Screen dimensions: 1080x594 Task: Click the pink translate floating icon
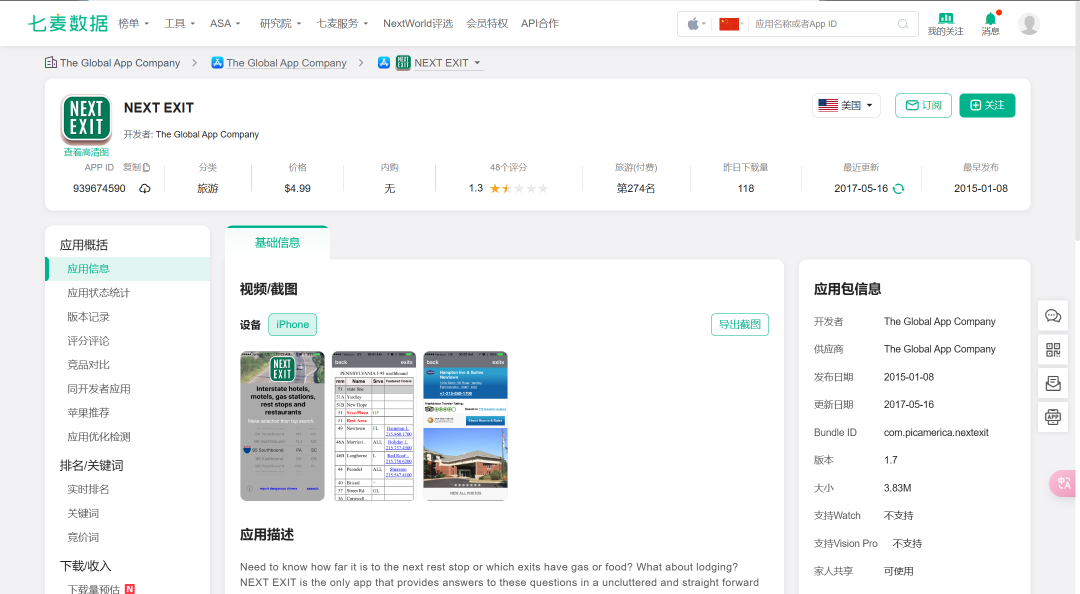1064,483
